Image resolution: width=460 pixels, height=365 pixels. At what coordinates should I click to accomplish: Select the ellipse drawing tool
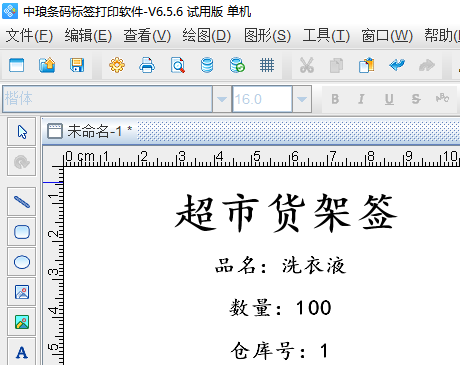(x=22, y=262)
